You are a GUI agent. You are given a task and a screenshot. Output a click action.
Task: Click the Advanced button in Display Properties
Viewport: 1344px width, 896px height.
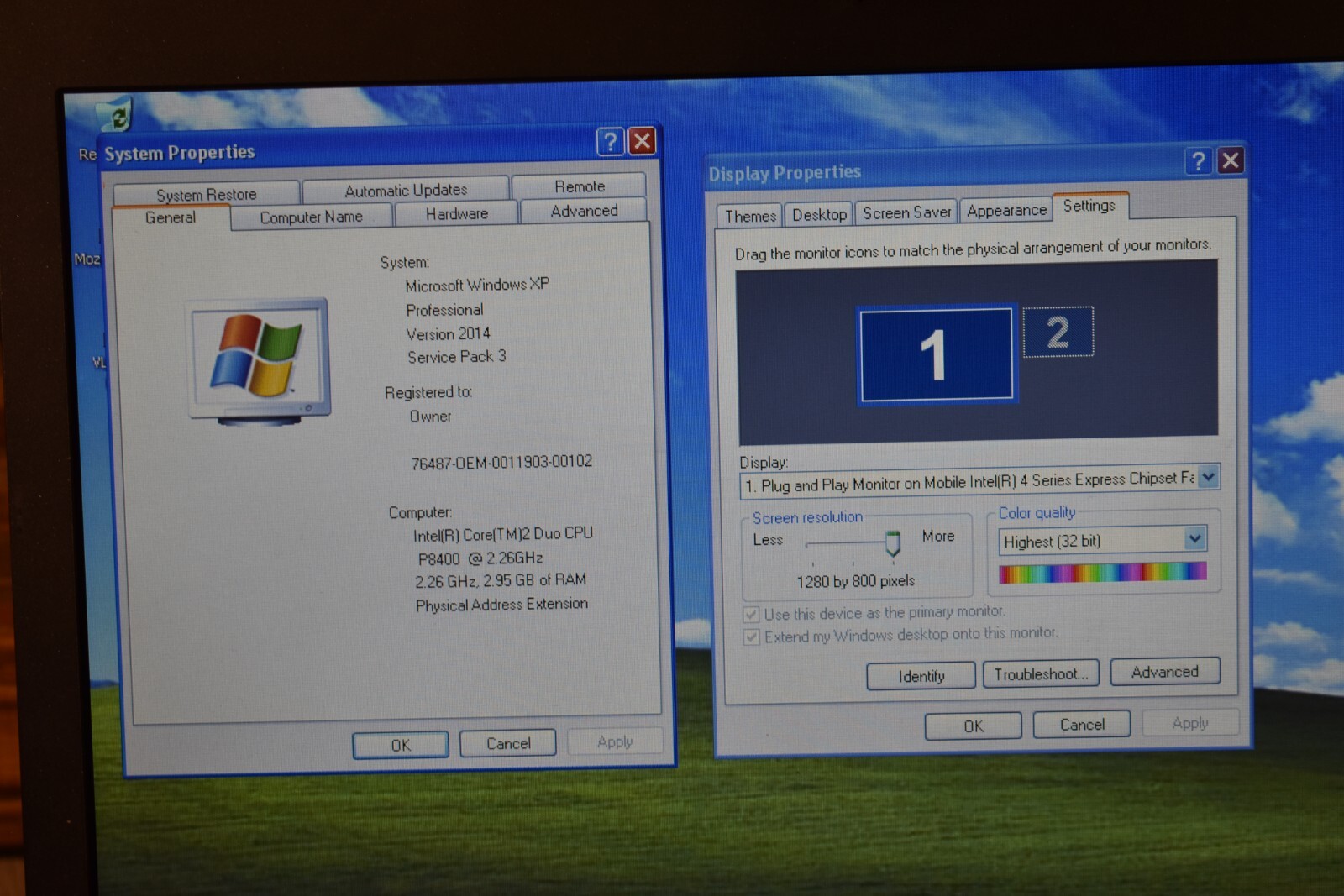click(1165, 672)
